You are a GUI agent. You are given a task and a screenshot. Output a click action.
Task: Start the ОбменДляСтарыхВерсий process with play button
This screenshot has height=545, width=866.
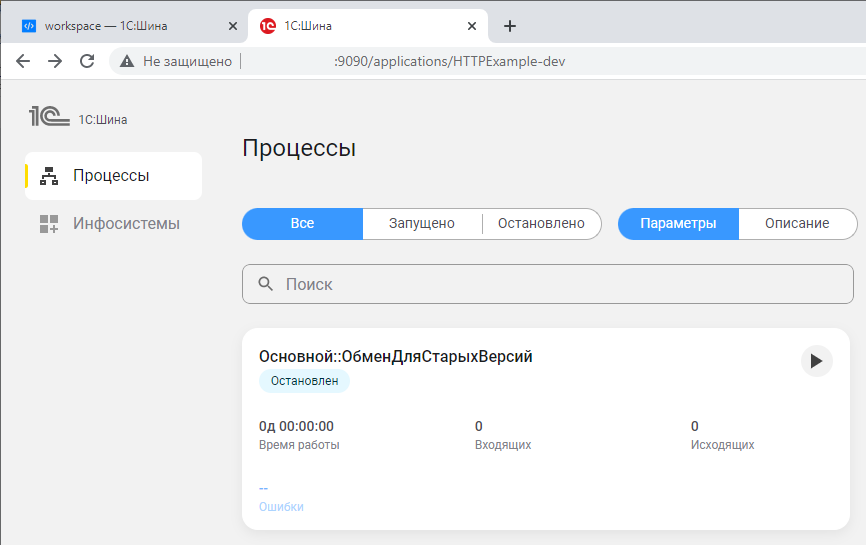(x=816, y=361)
